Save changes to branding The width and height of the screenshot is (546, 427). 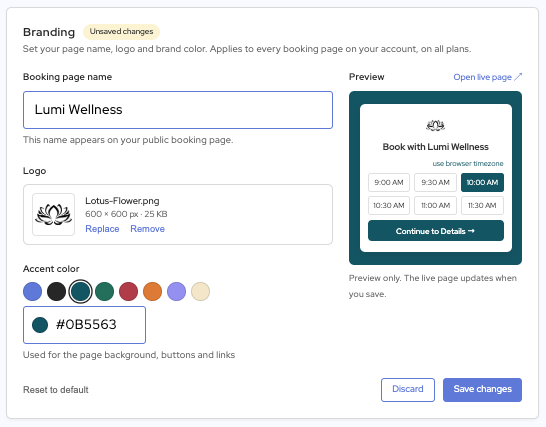pos(482,390)
